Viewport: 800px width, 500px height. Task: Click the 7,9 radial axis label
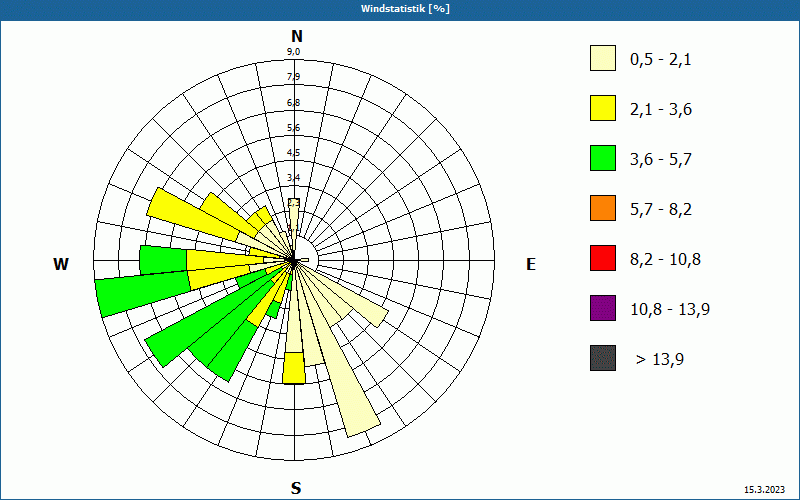[x=293, y=77]
